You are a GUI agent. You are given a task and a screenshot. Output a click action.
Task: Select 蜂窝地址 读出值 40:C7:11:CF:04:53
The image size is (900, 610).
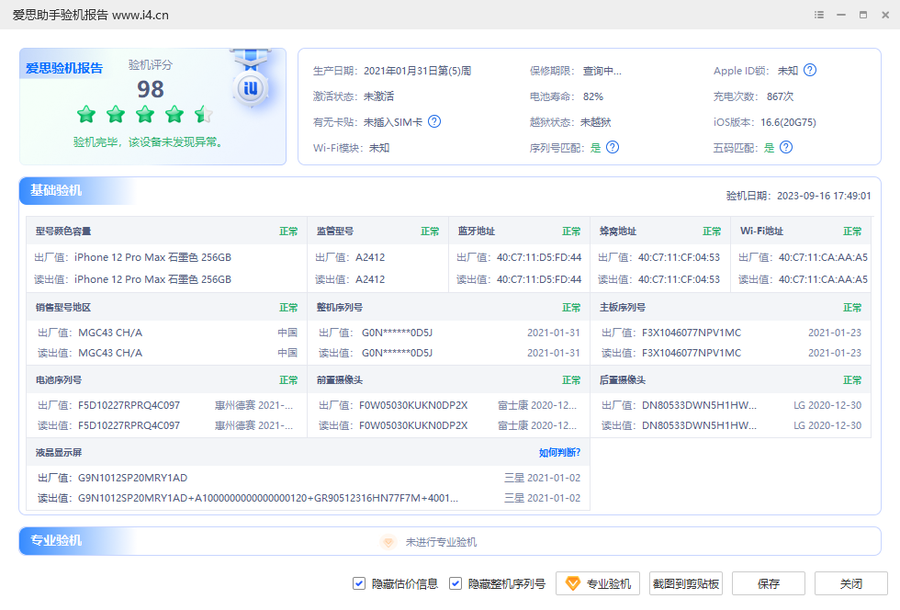pyautogui.click(x=679, y=279)
